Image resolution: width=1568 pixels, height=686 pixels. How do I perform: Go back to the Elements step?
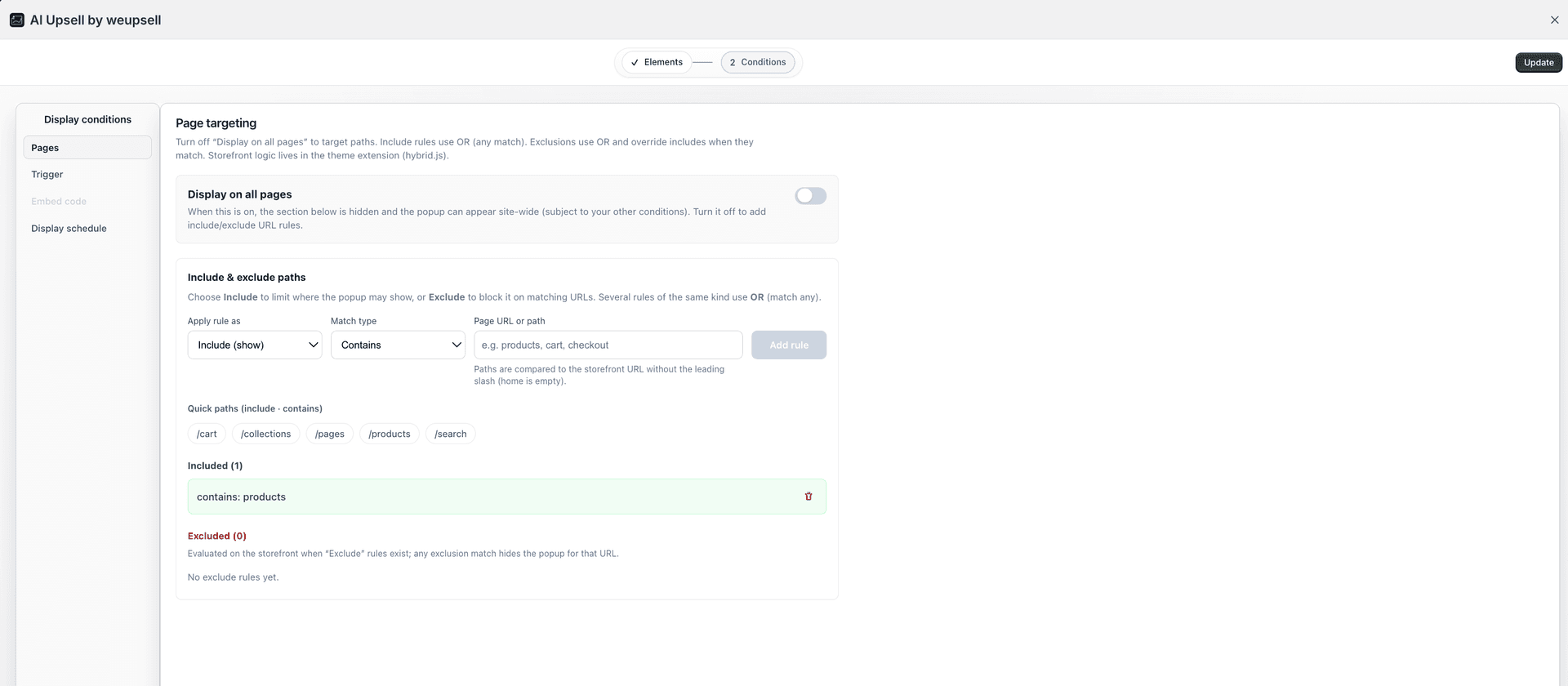click(657, 62)
